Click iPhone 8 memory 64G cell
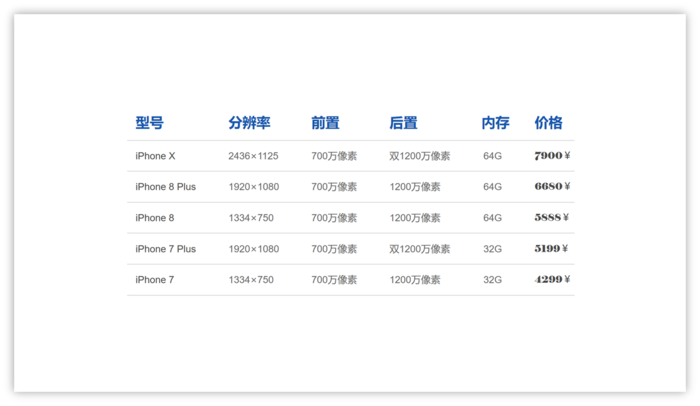 tap(492, 218)
